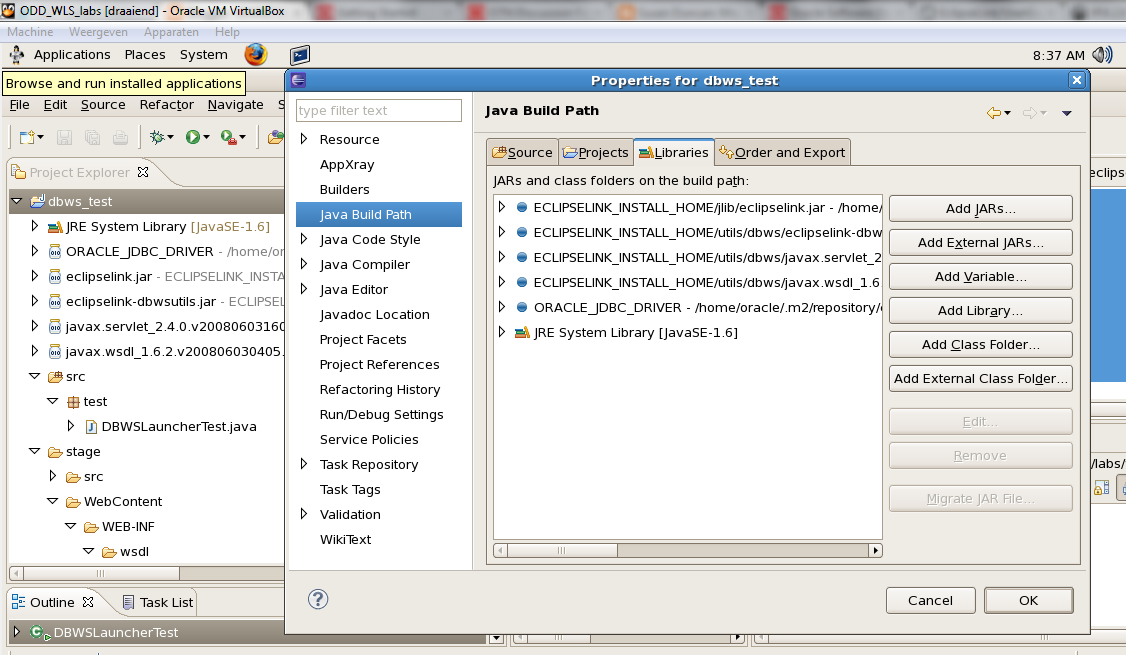This screenshot has height=655, width=1126.
Task: Open the Eclipse Edit menu
Action: [x=55, y=105]
